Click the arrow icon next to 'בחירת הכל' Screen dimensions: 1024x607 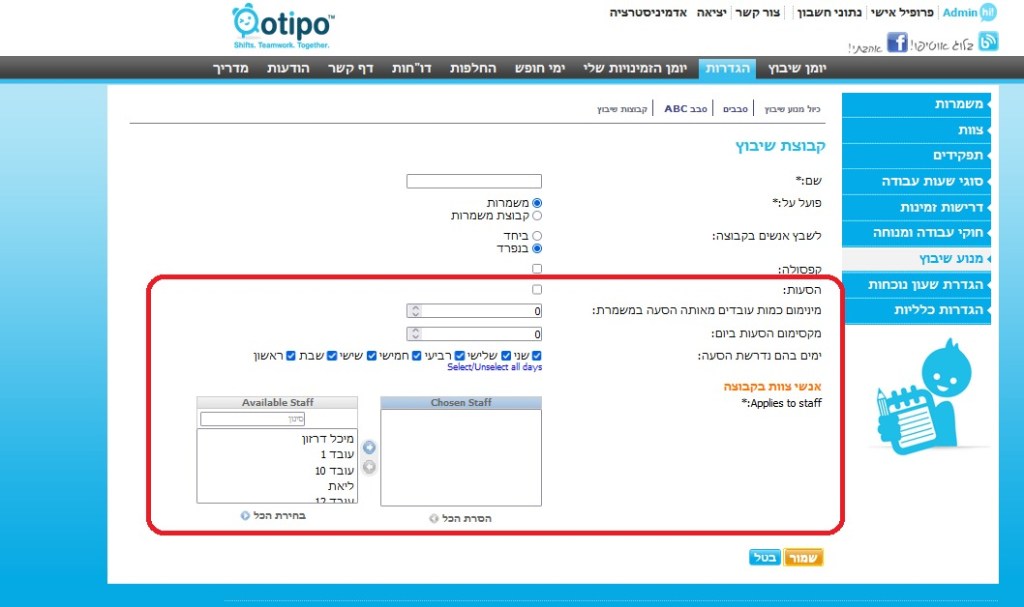(245, 516)
